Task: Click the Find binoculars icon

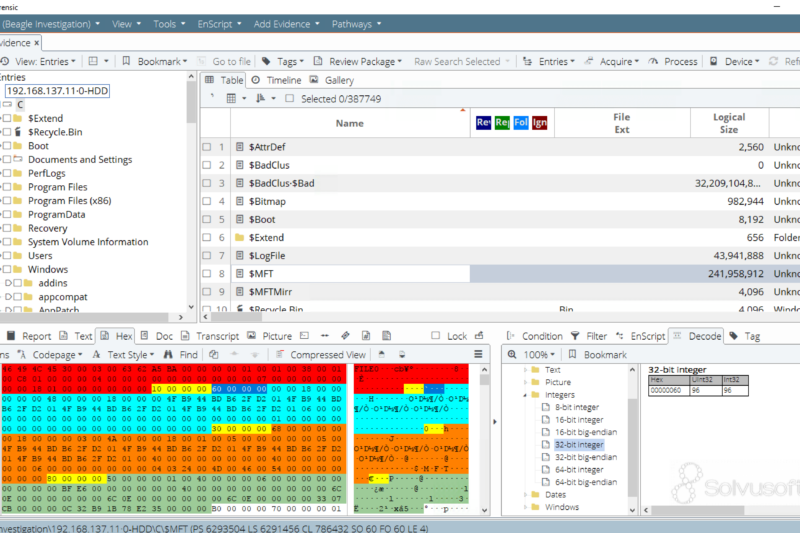Action: (x=168, y=354)
